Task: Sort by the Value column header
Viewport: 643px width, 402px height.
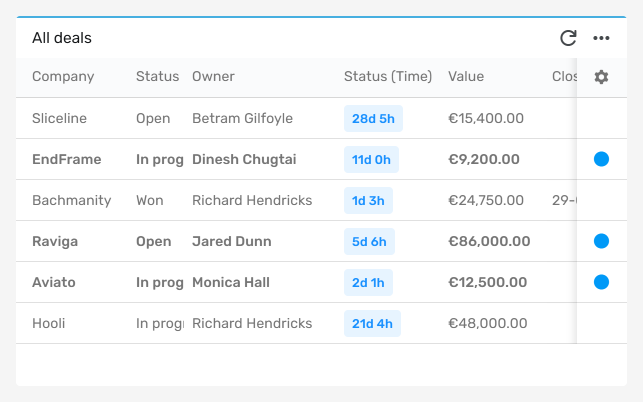Action: [x=466, y=77]
